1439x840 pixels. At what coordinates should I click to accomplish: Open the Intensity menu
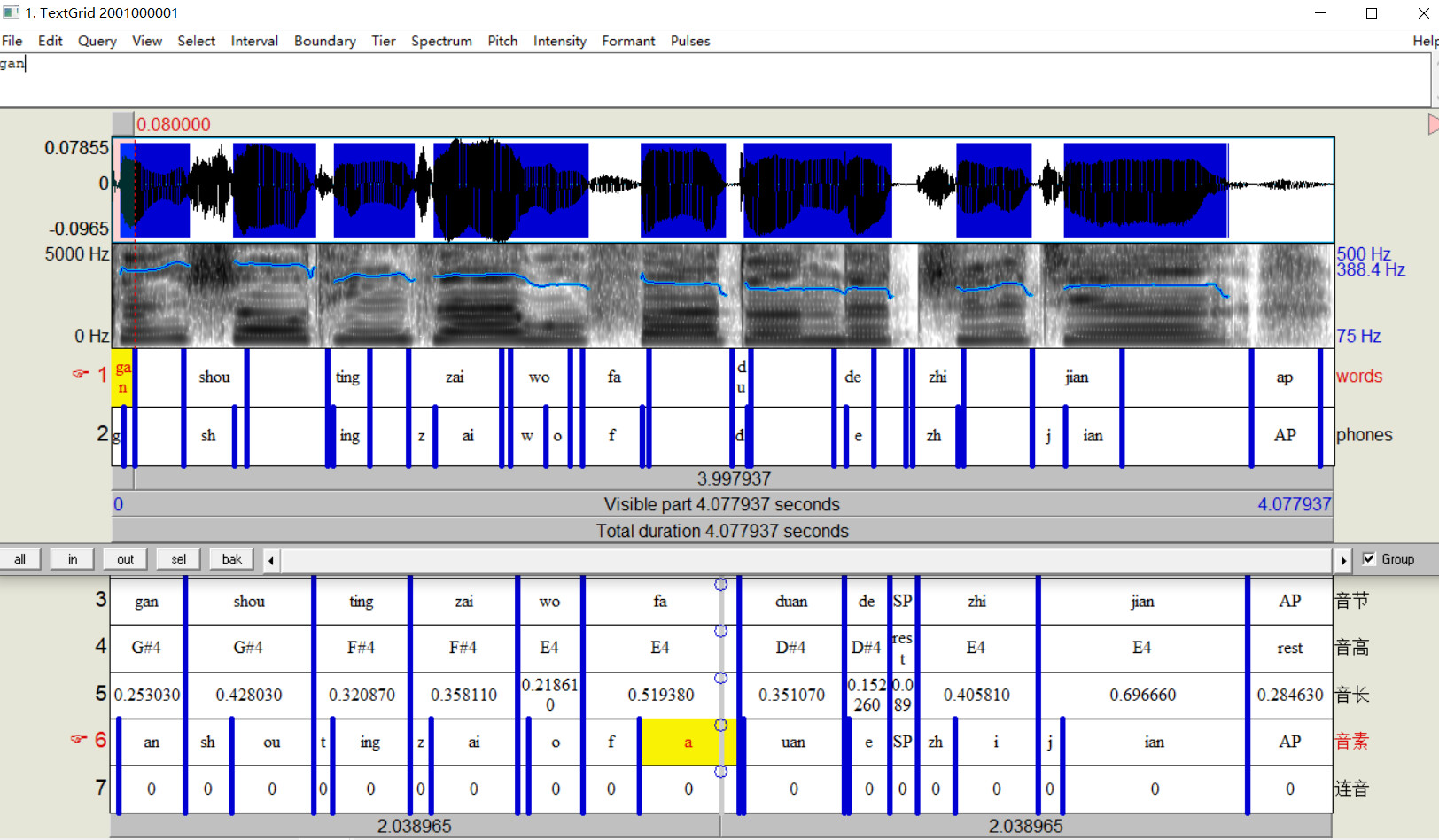pyautogui.click(x=560, y=41)
